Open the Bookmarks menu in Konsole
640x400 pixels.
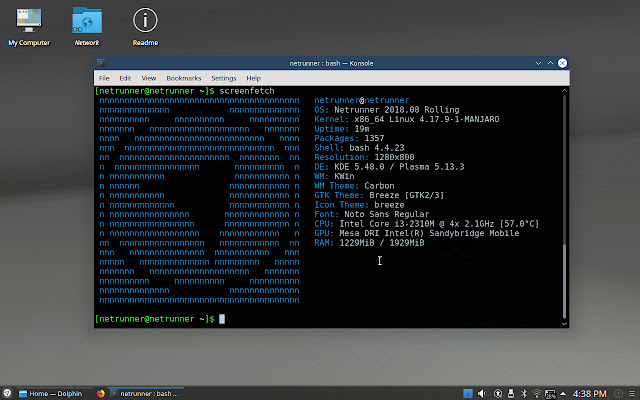point(184,78)
